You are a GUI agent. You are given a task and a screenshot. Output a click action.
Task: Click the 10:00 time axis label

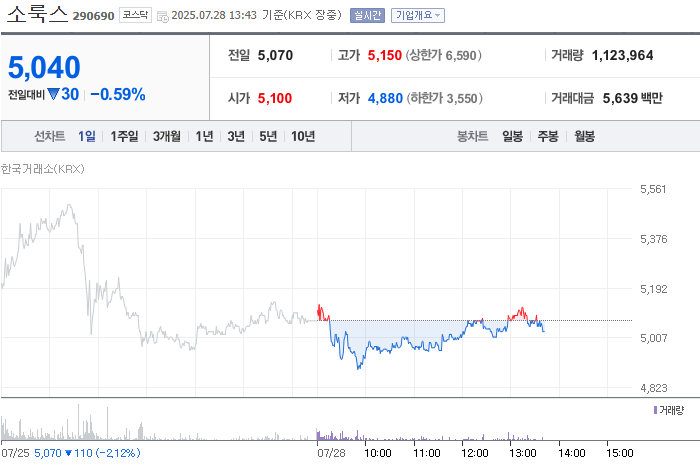pos(377,453)
